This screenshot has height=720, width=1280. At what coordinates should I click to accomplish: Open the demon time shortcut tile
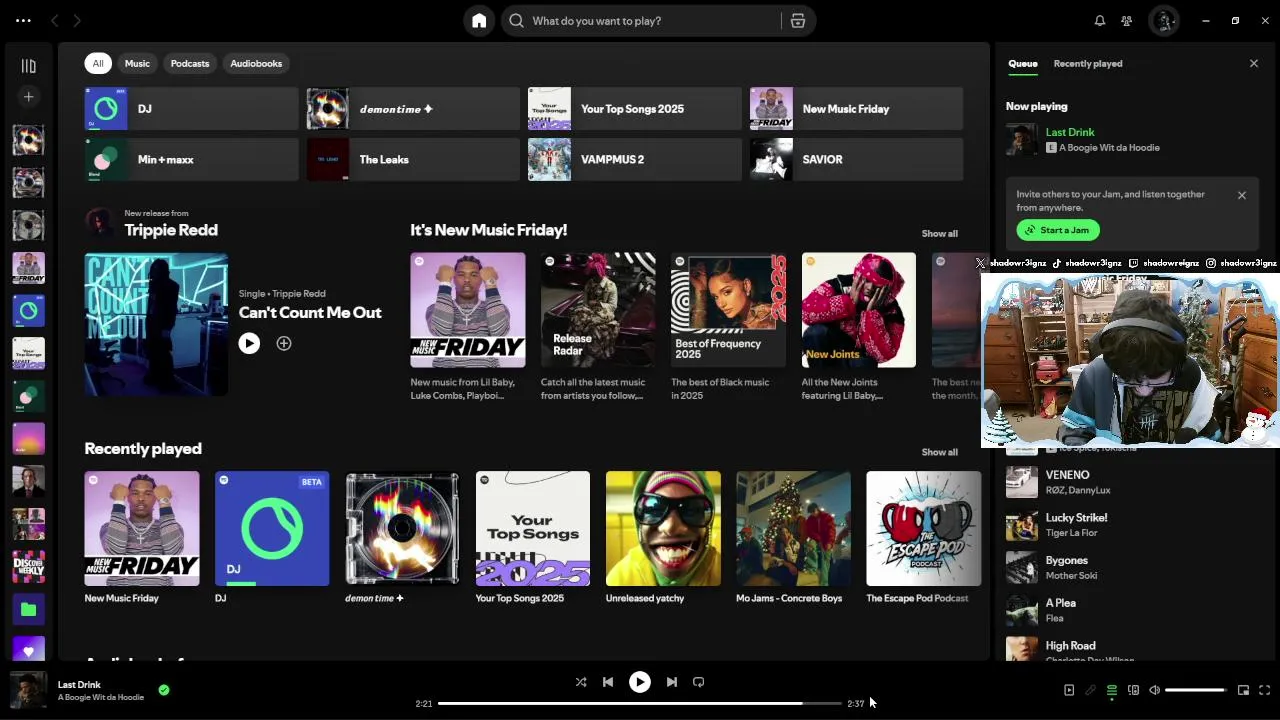pos(413,109)
